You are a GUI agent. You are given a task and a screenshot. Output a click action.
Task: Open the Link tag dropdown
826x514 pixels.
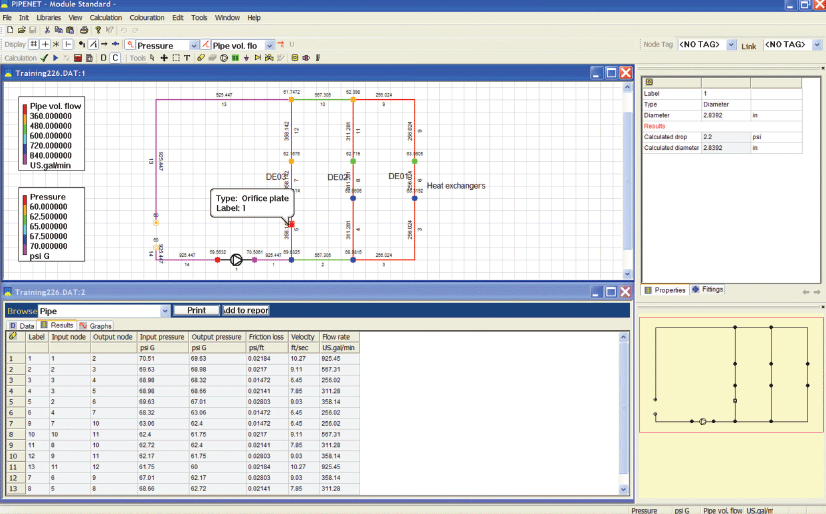[x=817, y=45]
